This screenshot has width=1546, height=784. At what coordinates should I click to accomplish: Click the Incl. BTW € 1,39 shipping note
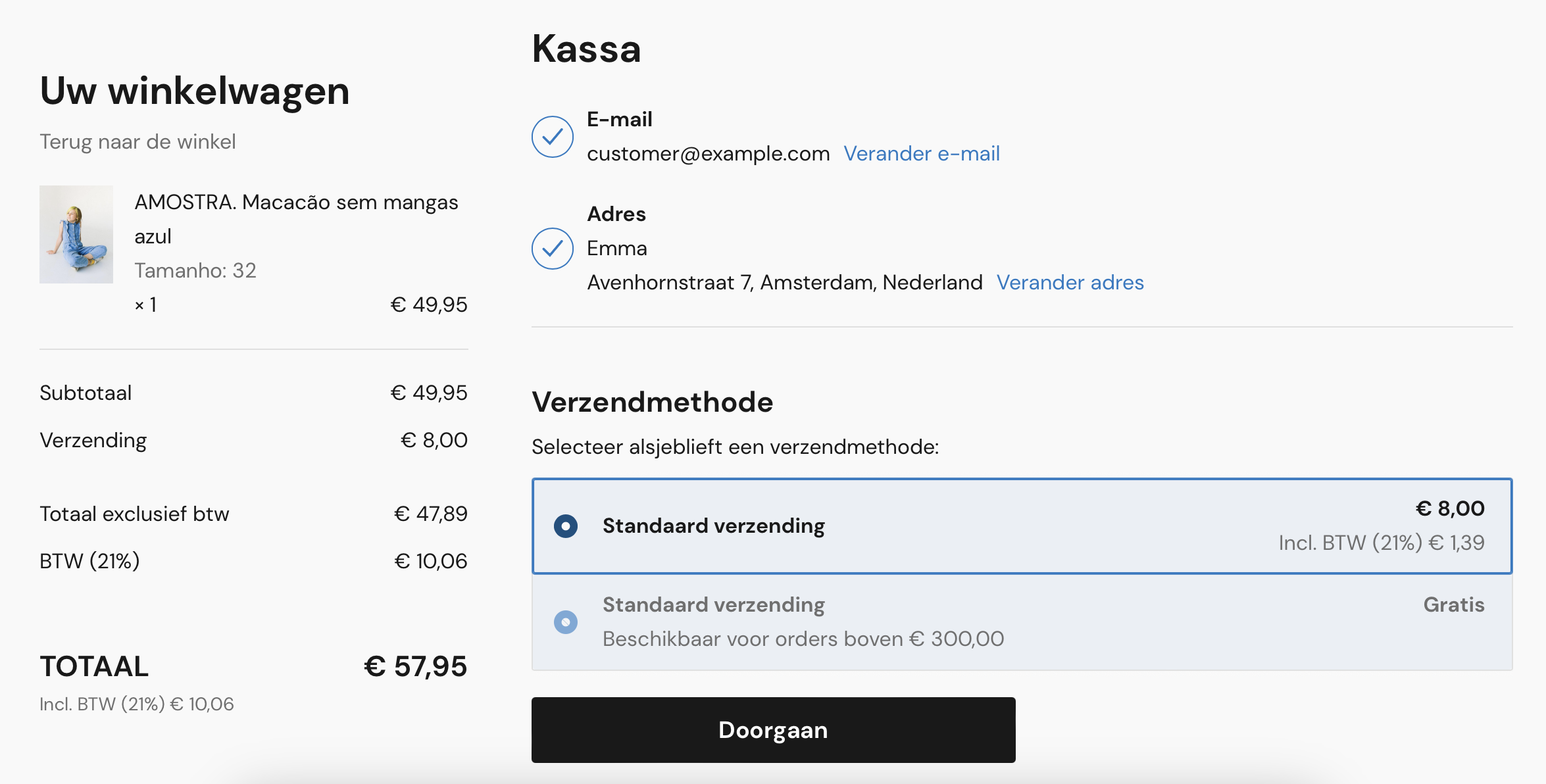click(1381, 543)
